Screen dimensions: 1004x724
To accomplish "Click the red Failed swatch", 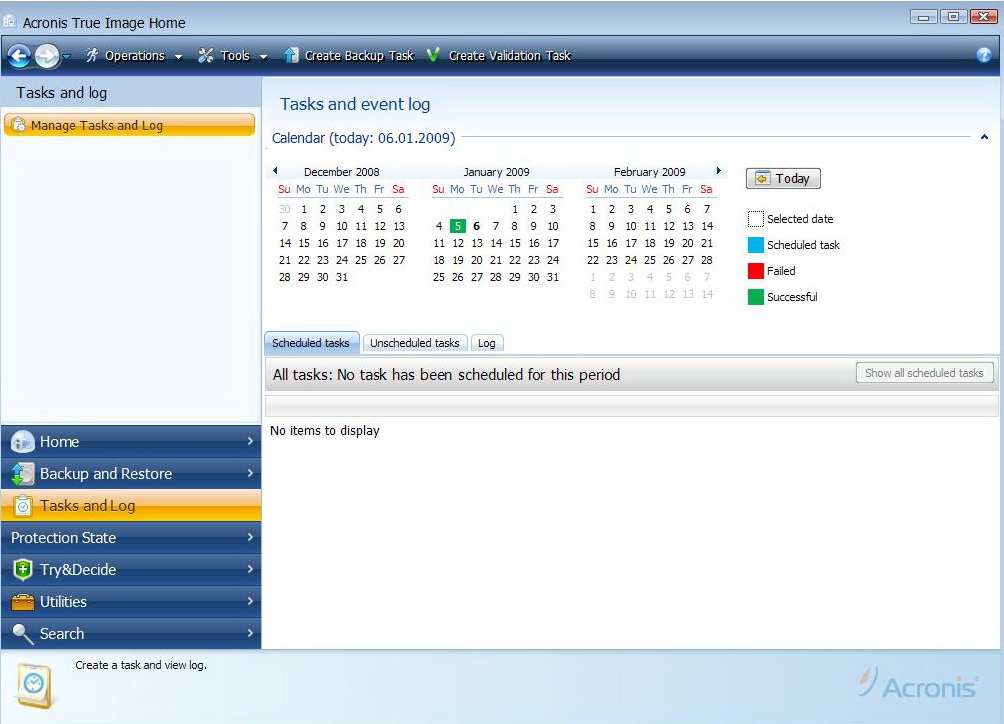I will pyautogui.click(x=756, y=271).
